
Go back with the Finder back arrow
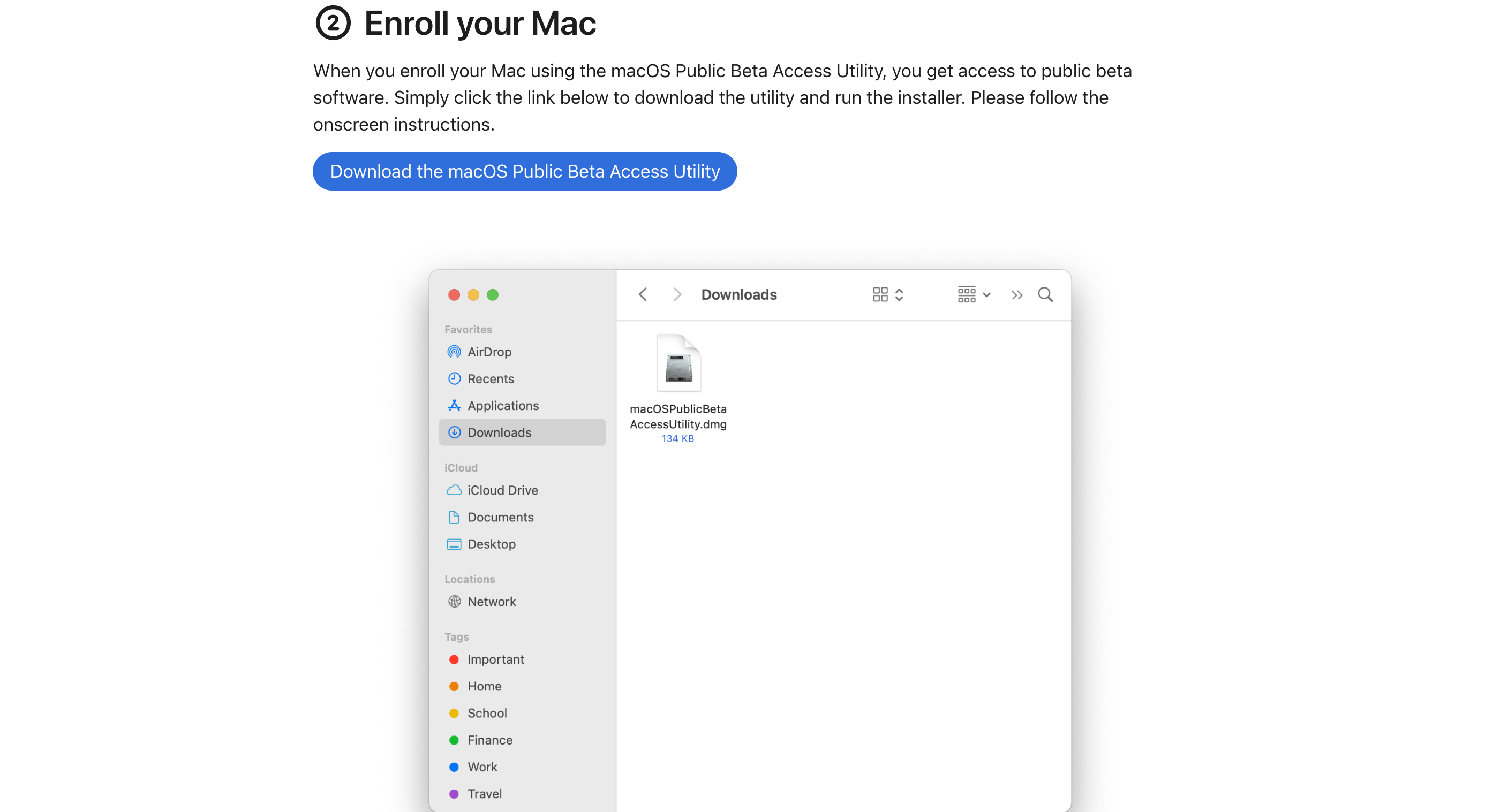(x=643, y=294)
